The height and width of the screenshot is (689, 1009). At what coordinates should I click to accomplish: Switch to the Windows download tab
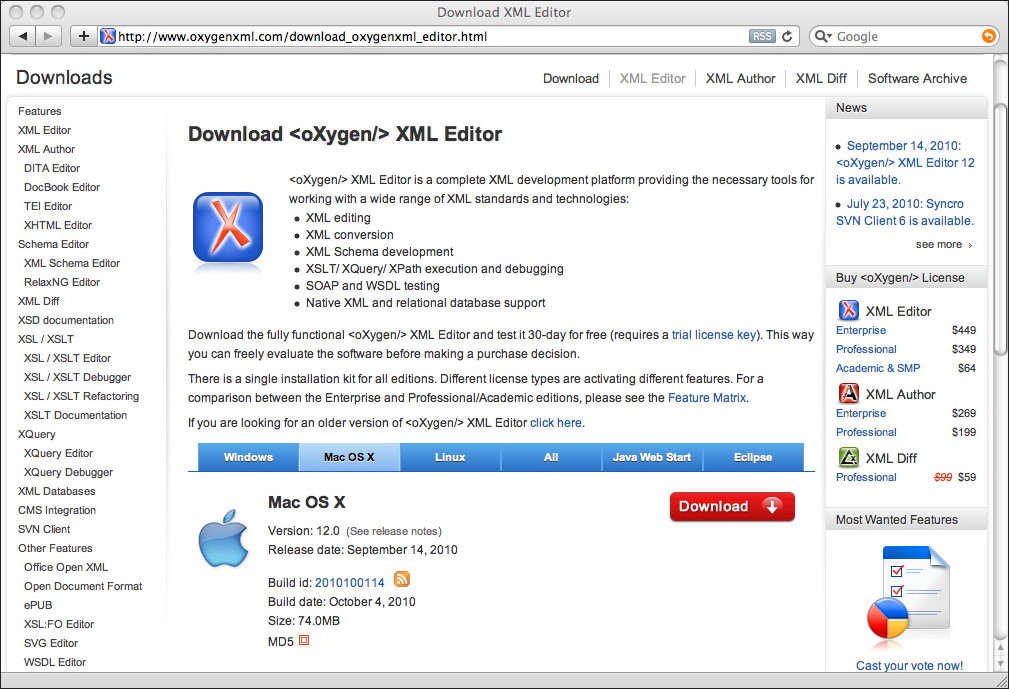pyautogui.click(x=248, y=457)
